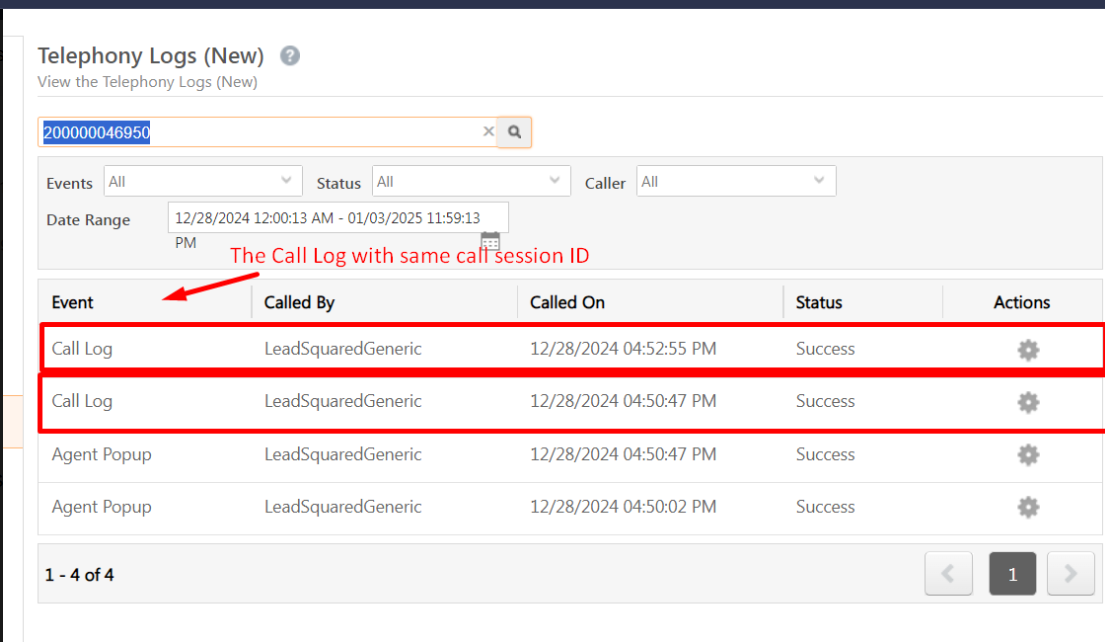The height and width of the screenshot is (642, 1105).
Task: Sort by the Called On column header
Action: pos(568,302)
